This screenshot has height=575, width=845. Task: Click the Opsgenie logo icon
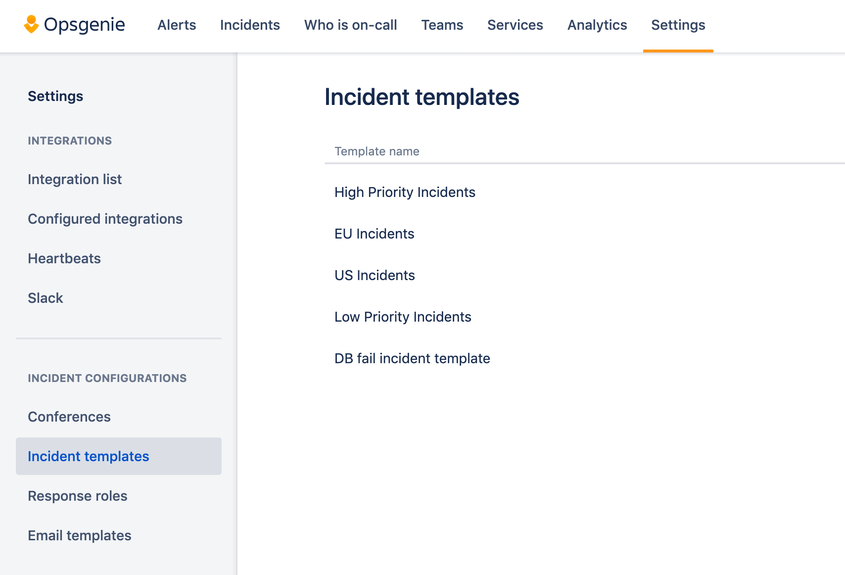pos(31,24)
